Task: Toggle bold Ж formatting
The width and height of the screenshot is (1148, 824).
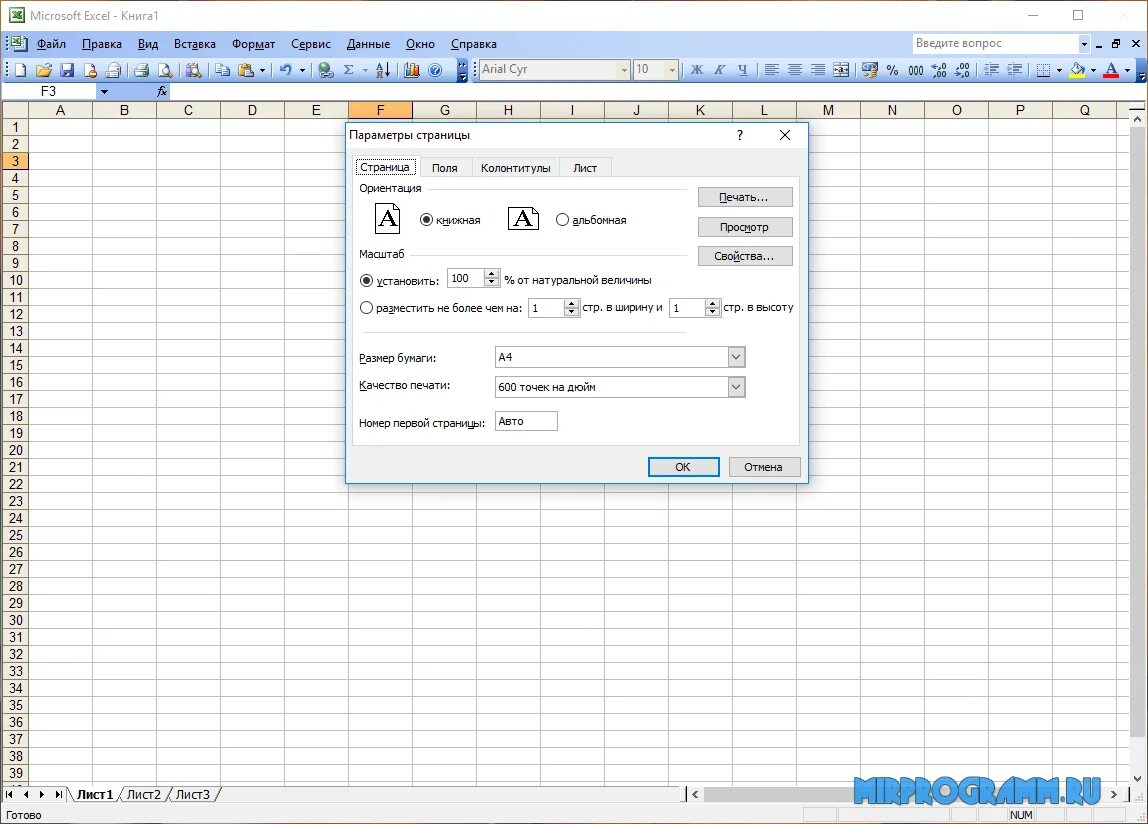Action: click(x=697, y=70)
